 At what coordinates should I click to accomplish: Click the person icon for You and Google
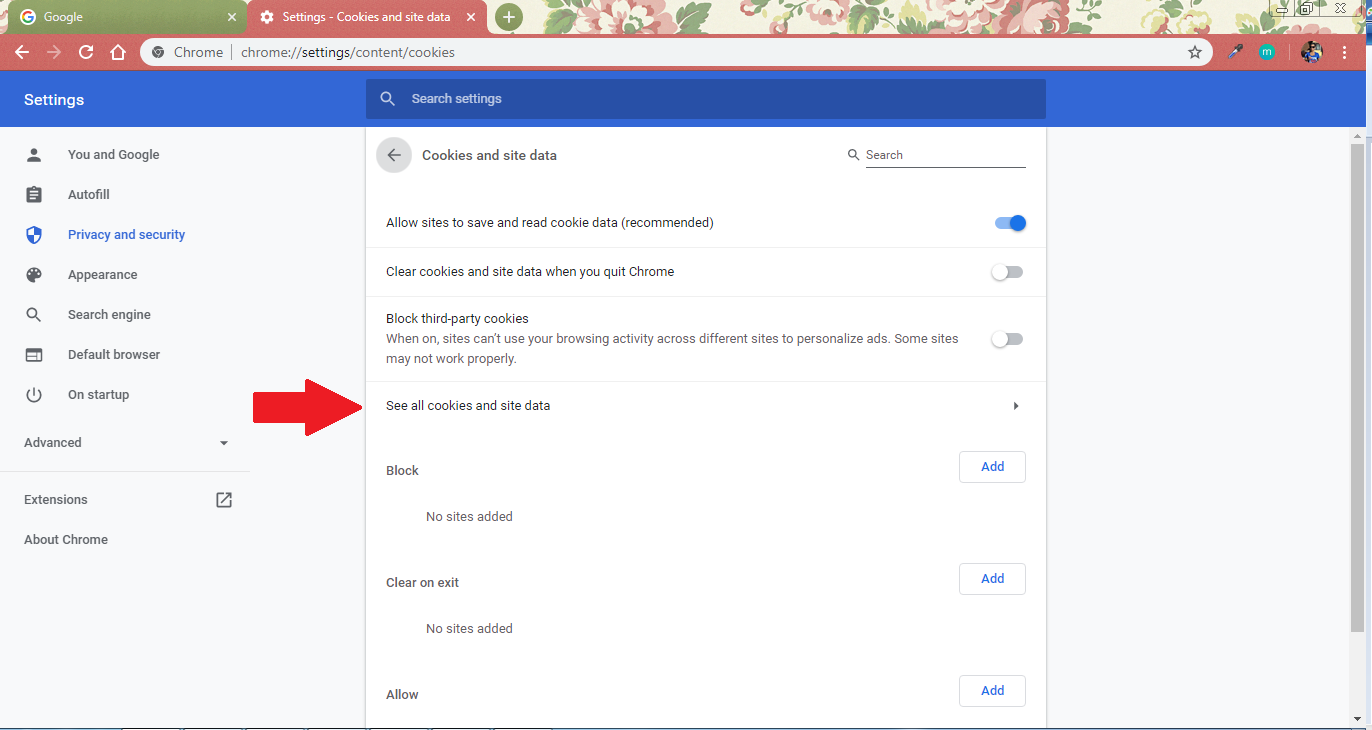pos(34,155)
